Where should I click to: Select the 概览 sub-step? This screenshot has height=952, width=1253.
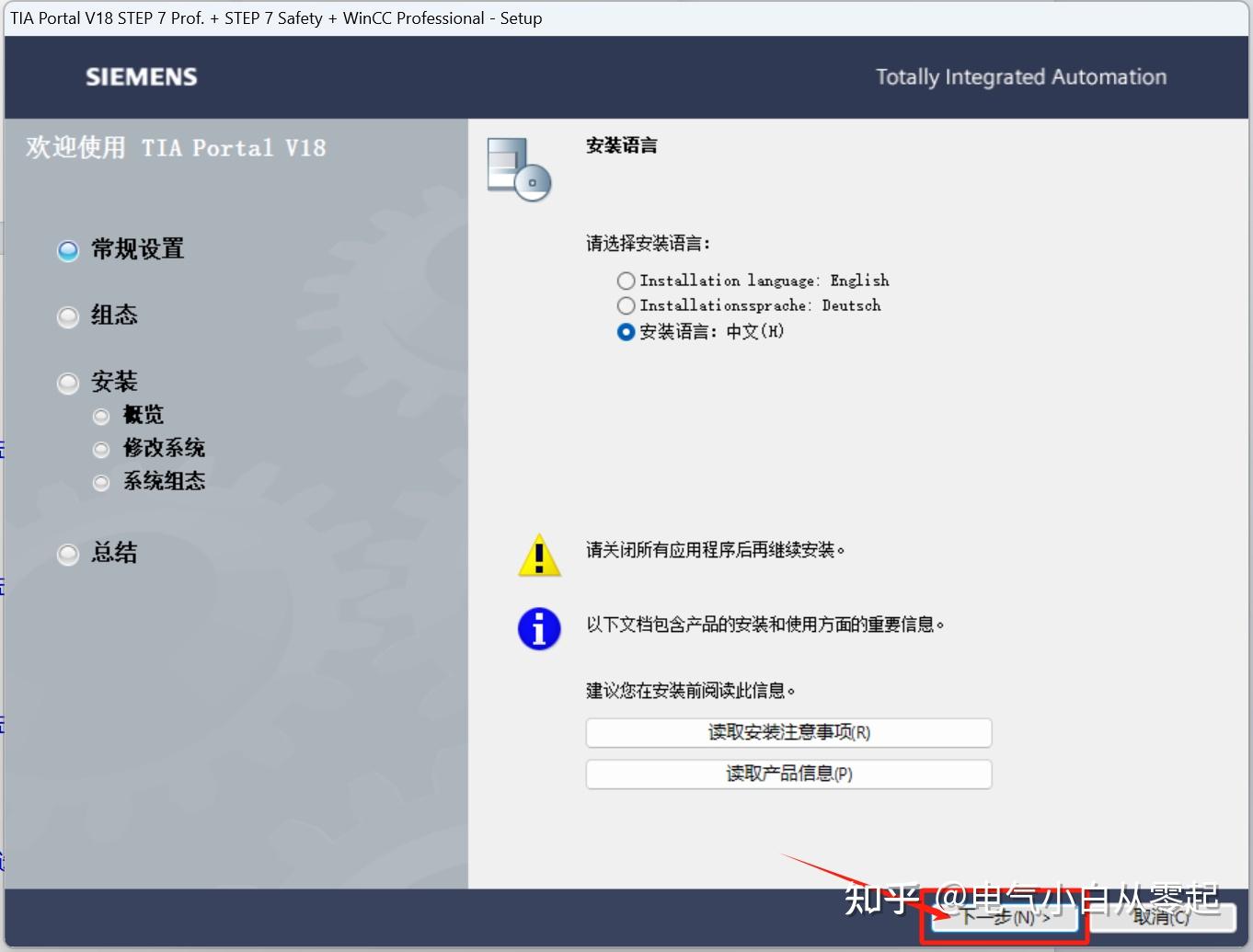coord(101,416)
